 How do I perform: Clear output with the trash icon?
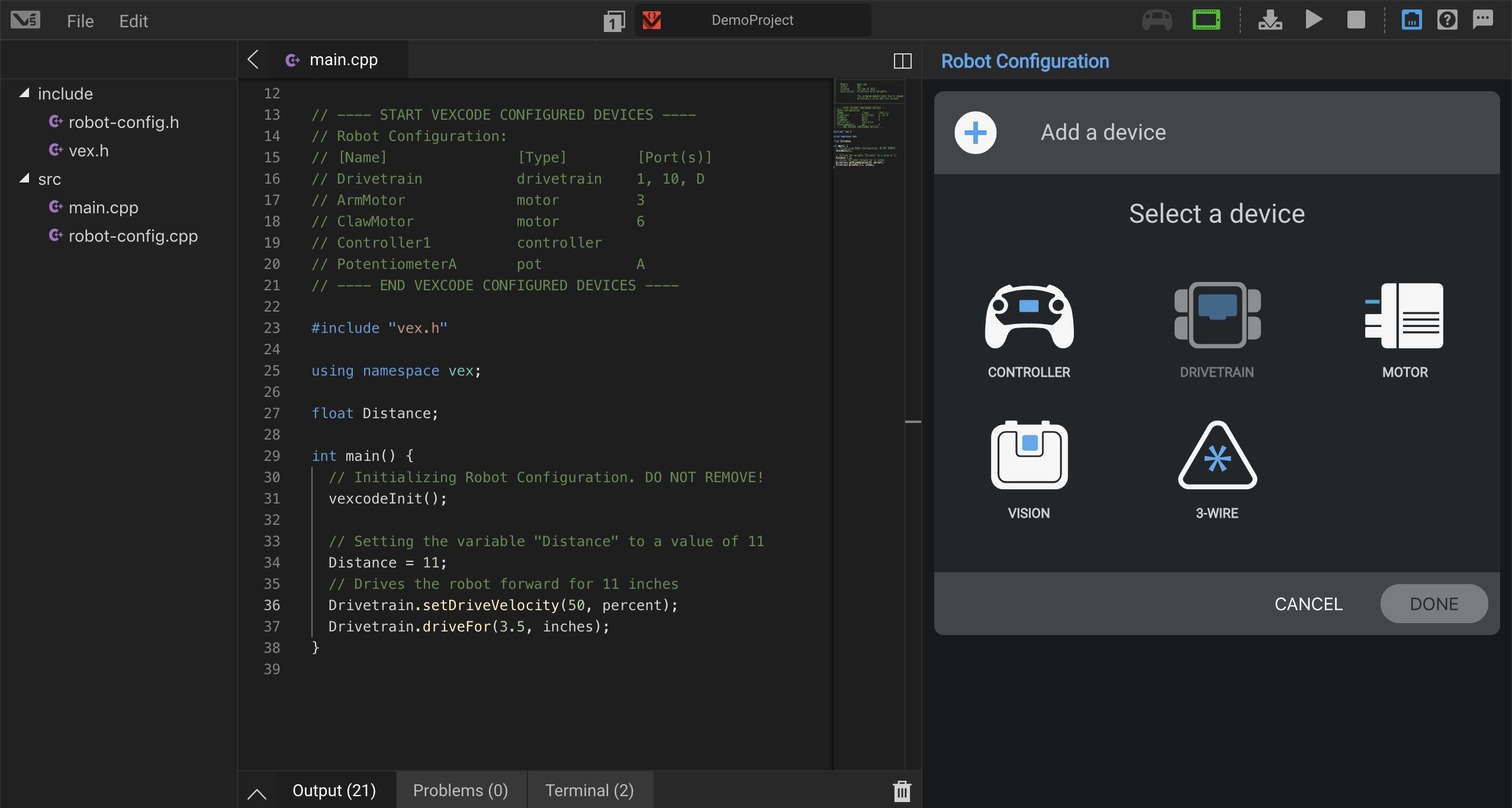tap(902, 790)
